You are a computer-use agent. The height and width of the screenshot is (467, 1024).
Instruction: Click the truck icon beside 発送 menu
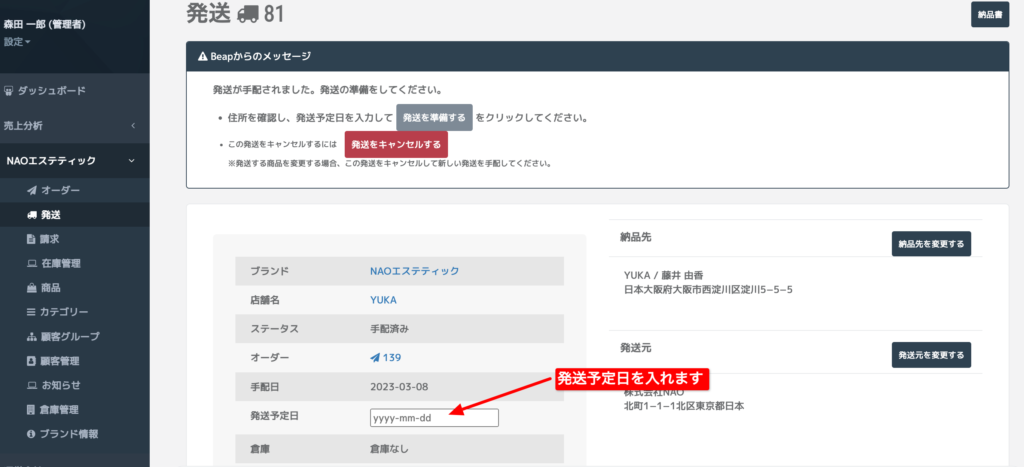click(31, 214)
